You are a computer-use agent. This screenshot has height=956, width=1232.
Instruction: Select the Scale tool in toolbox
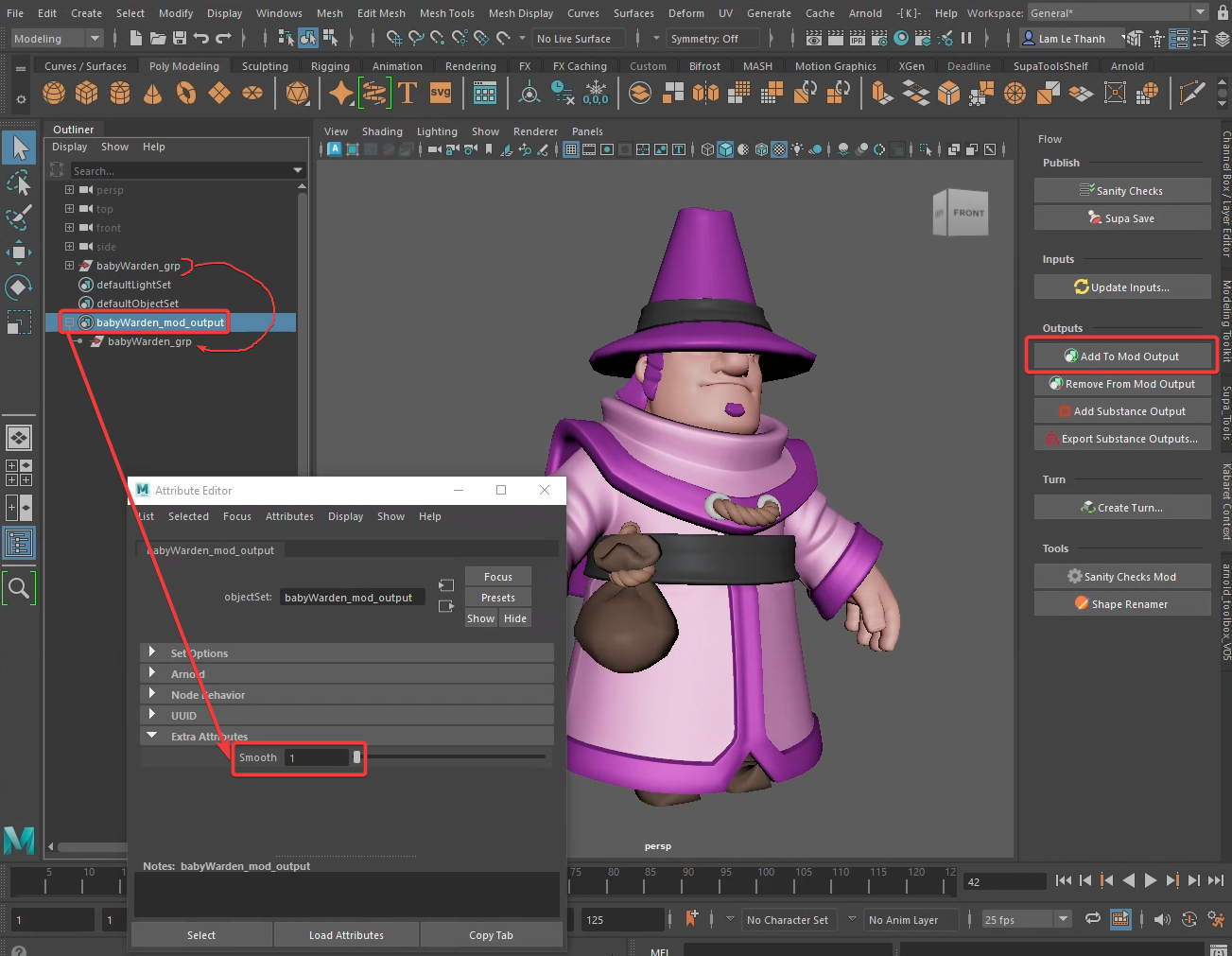click(19, 322)
